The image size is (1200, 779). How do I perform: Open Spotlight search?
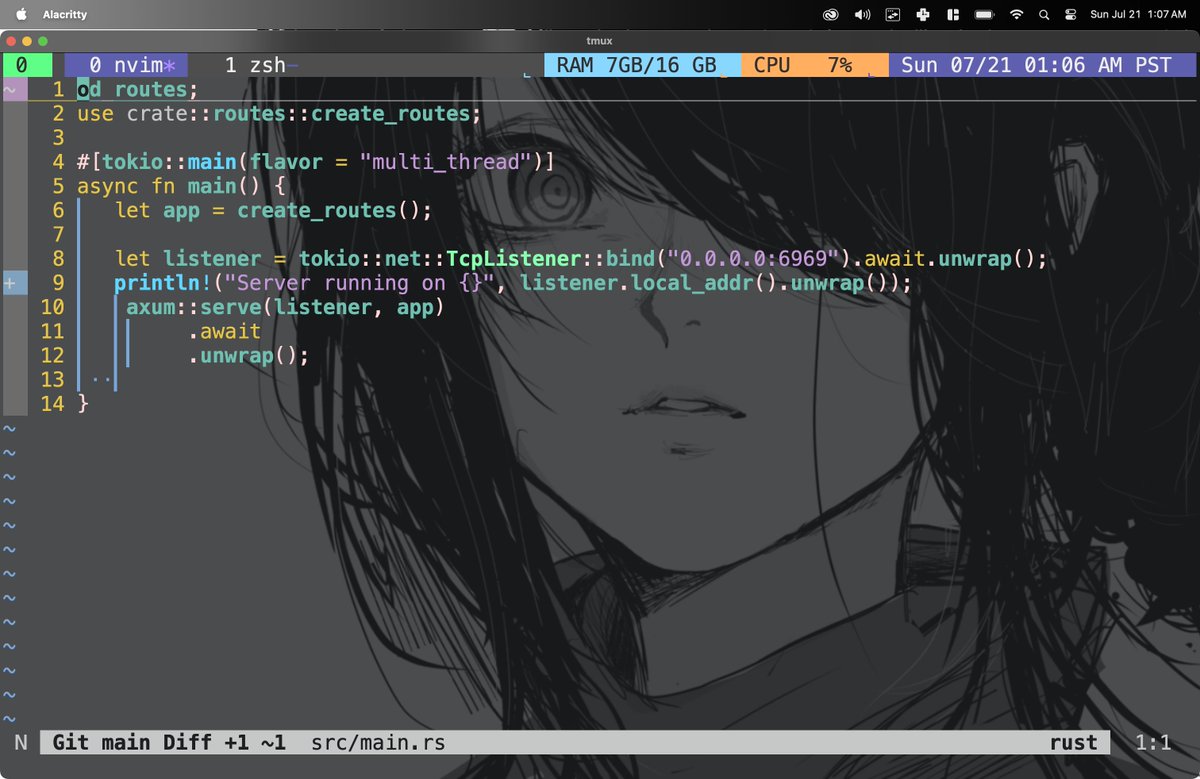[x=1044, y=15]
